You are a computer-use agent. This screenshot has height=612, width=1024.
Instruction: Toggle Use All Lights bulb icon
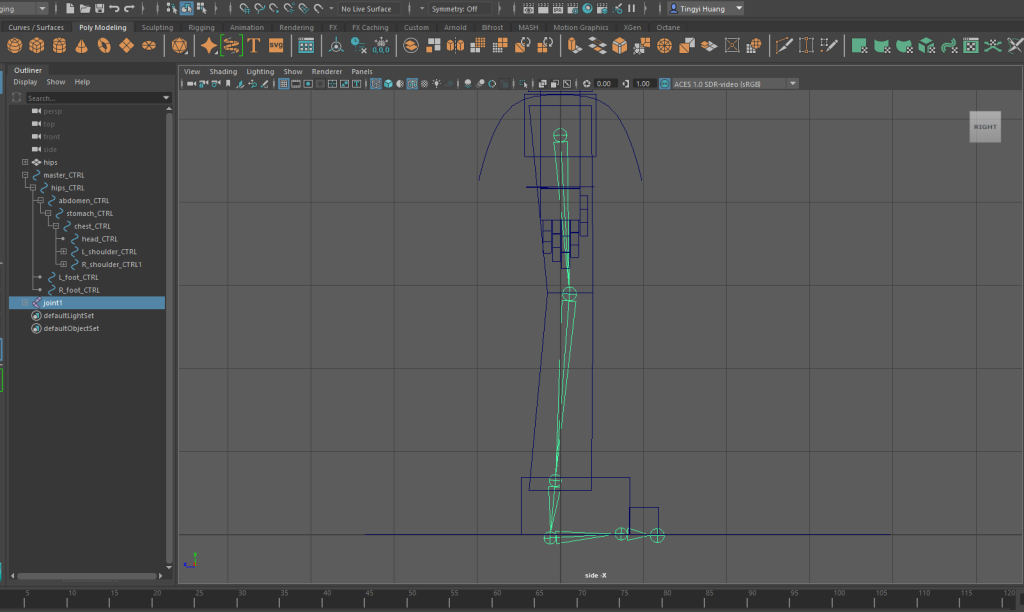[437, 84]
